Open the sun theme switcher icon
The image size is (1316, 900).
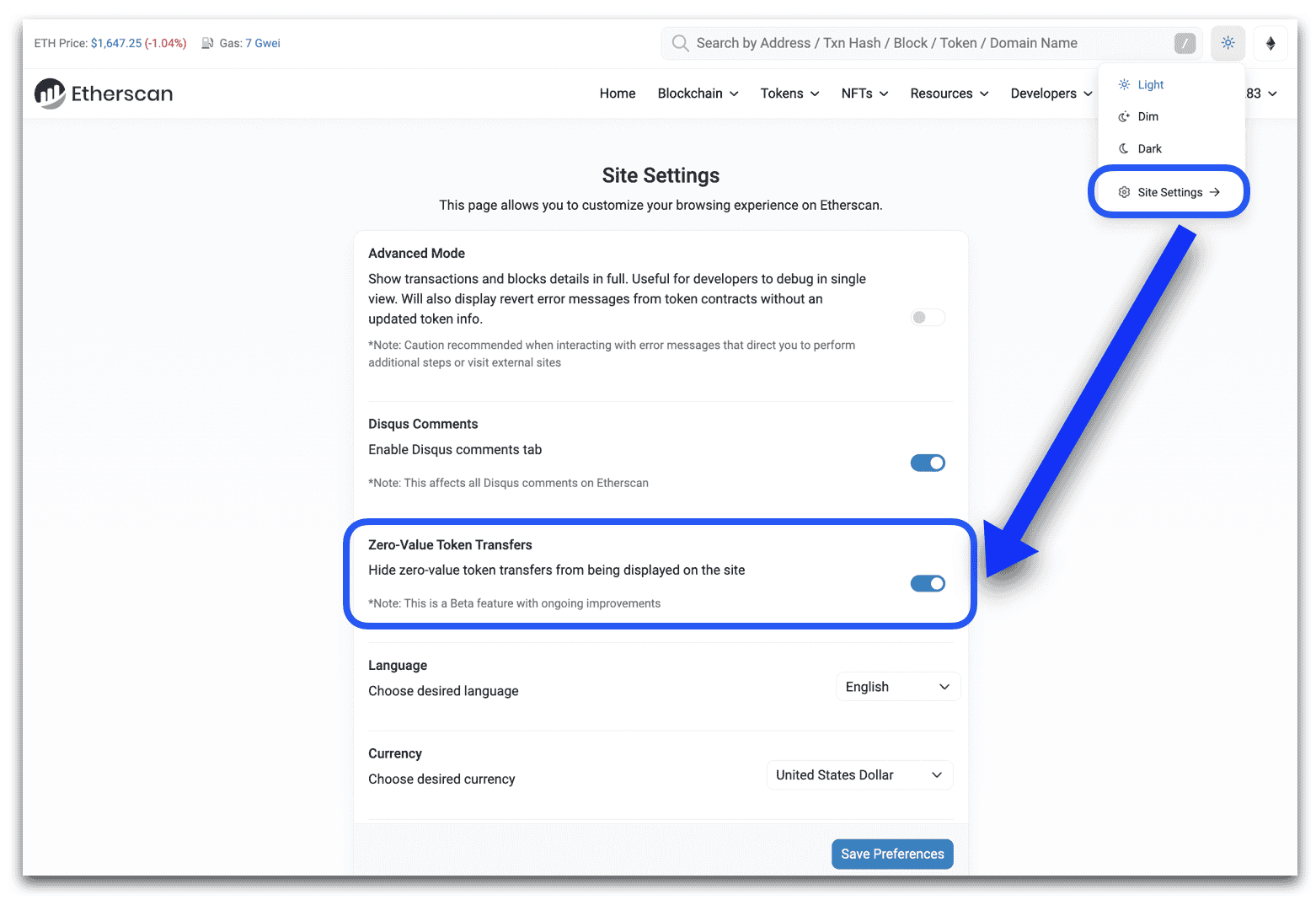point(1228,43)
